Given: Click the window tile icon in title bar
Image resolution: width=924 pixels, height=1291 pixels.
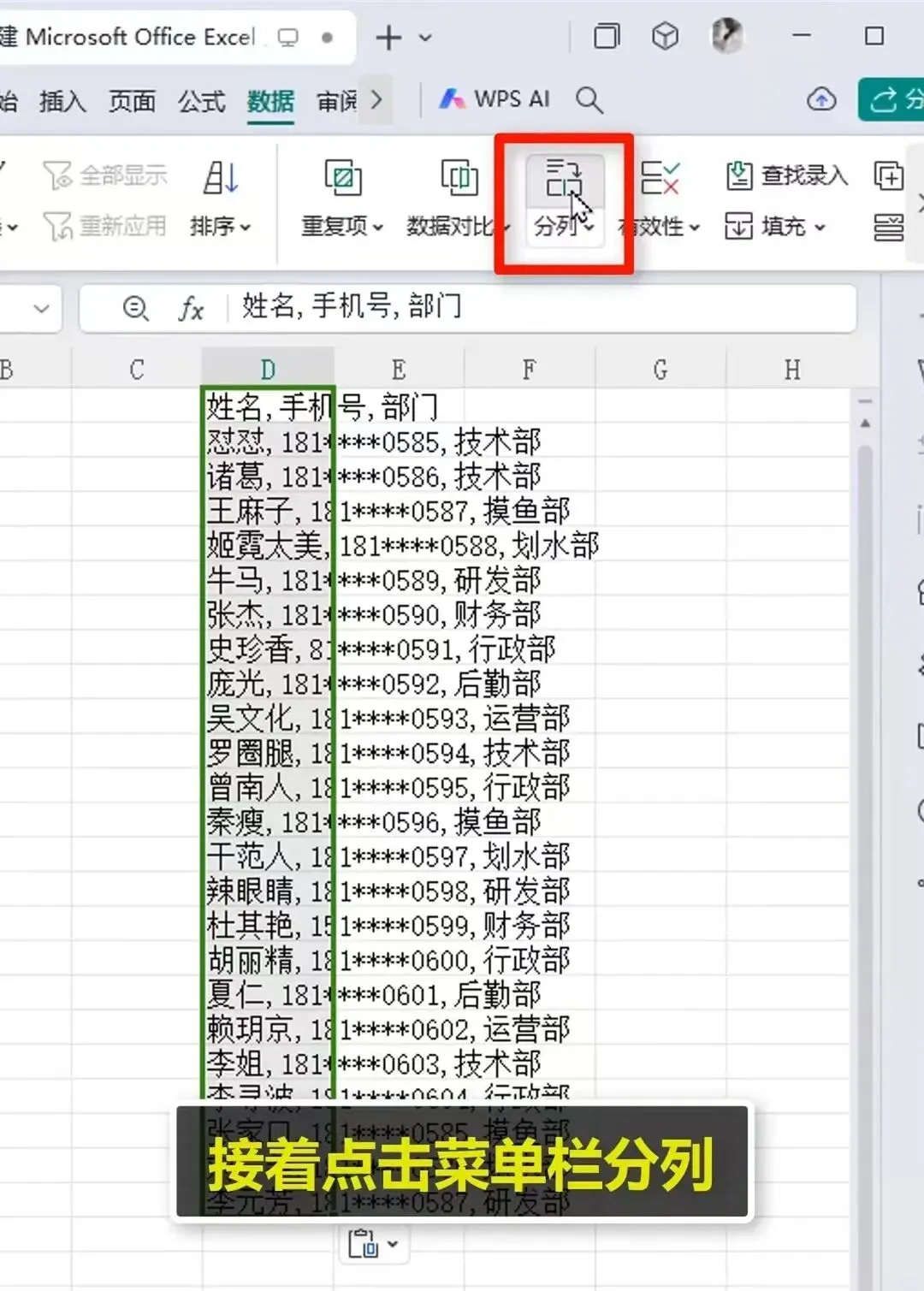Looking at the screenshot, I should 607,36.
